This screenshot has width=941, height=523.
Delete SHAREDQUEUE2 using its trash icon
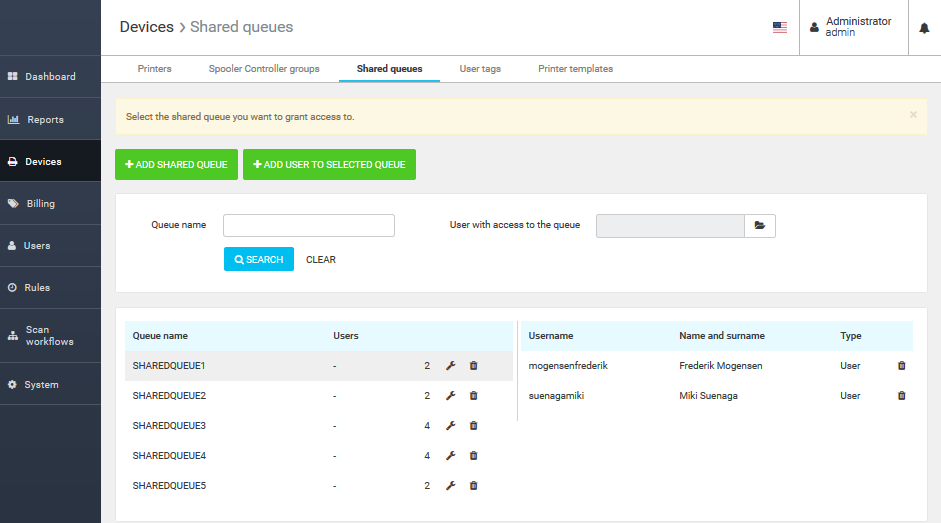(474, 396)
